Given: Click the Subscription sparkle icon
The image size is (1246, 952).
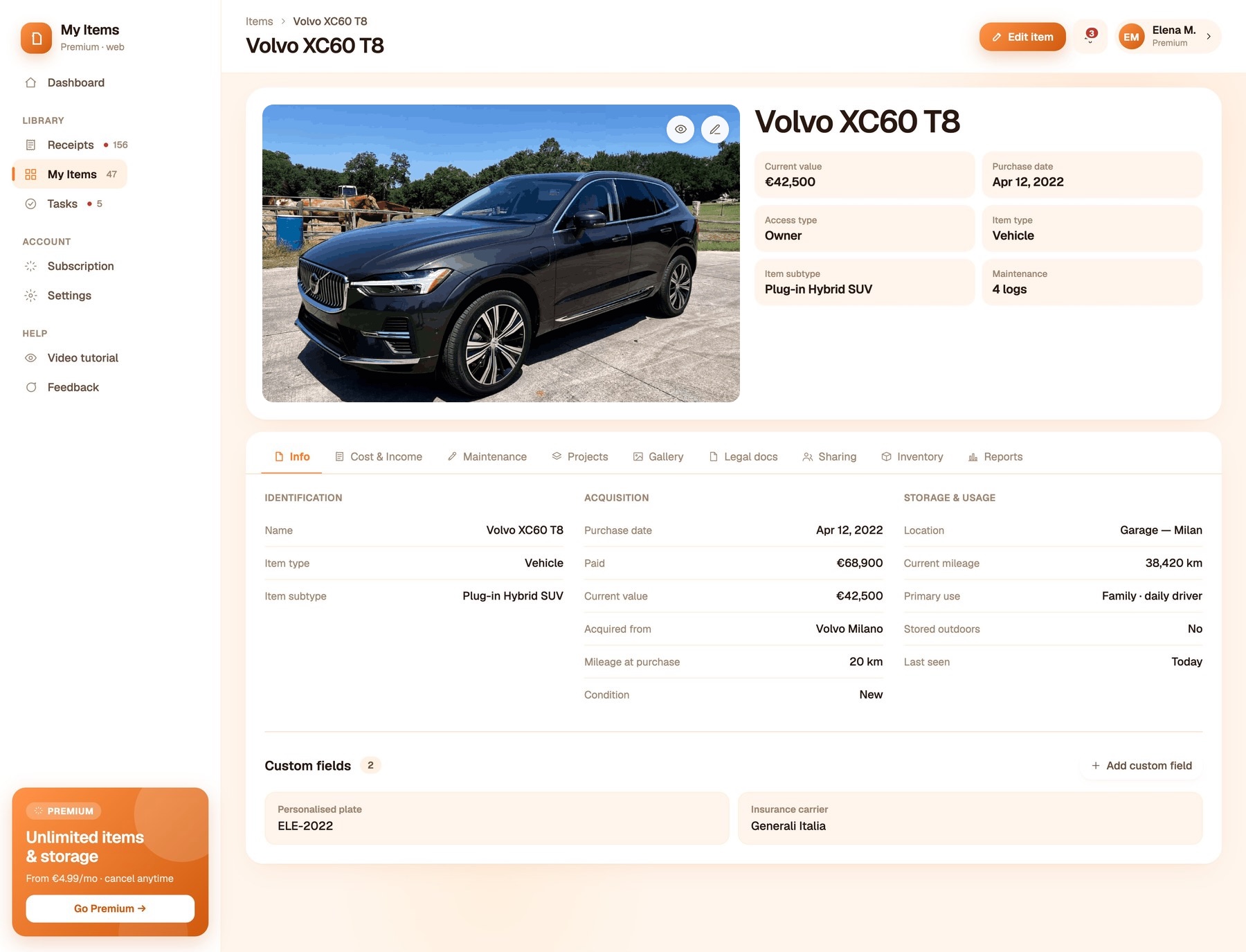Looking at the screenshot, I should pos(30,266).
